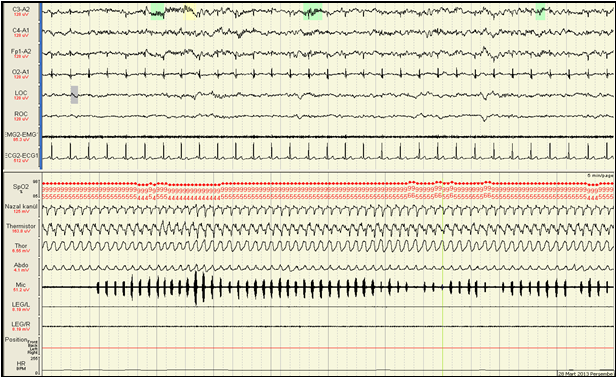Click the Thermistor channel label

point(21,226)
